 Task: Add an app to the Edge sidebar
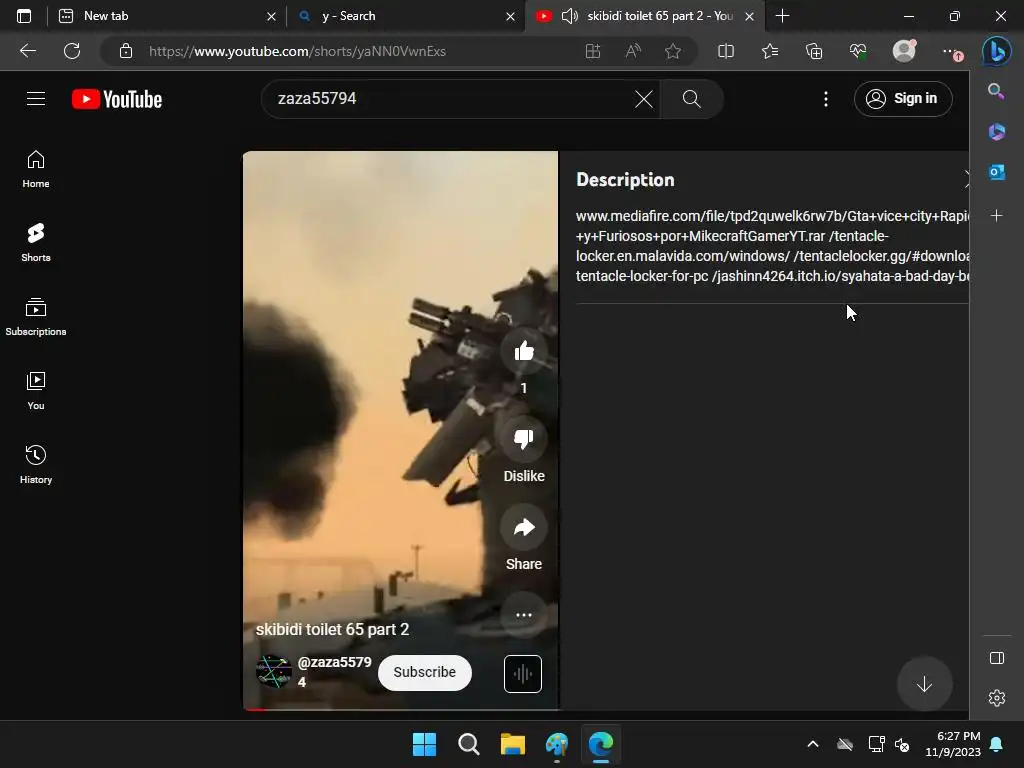point(997,215)
